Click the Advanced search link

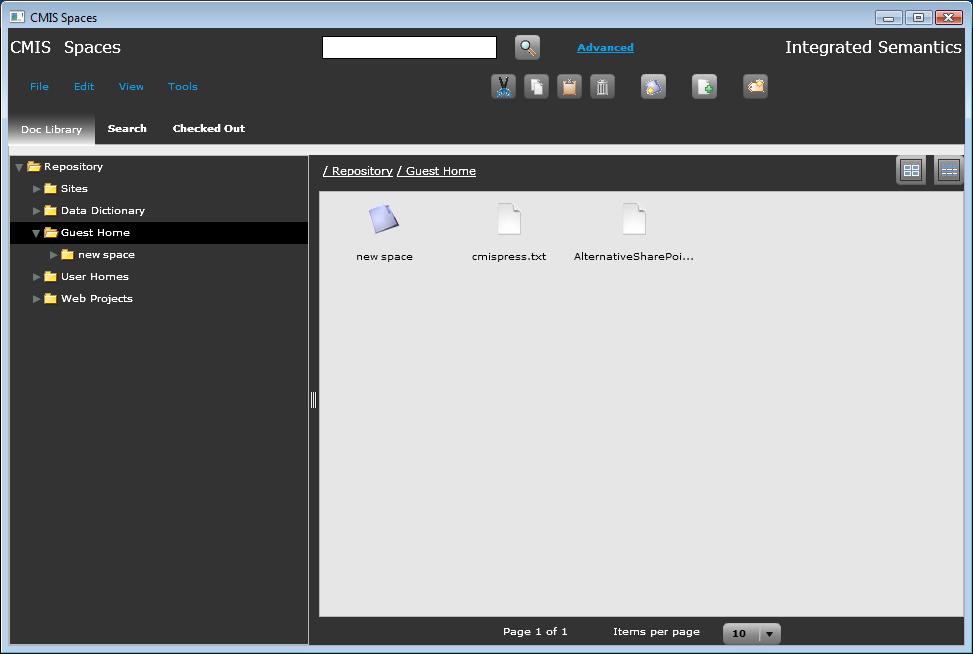605,48
